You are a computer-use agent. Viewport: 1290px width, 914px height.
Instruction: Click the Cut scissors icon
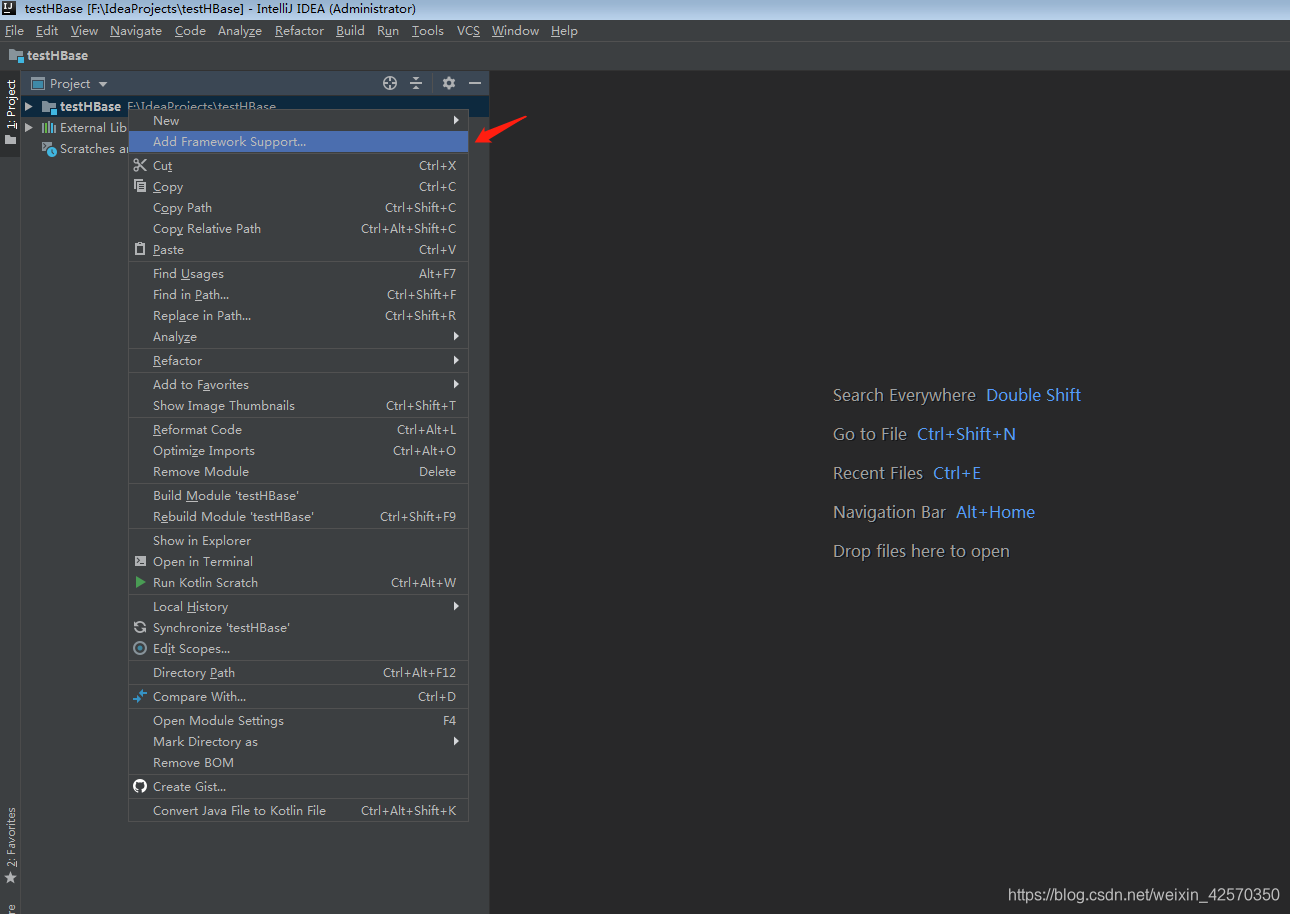pos(140,165)
